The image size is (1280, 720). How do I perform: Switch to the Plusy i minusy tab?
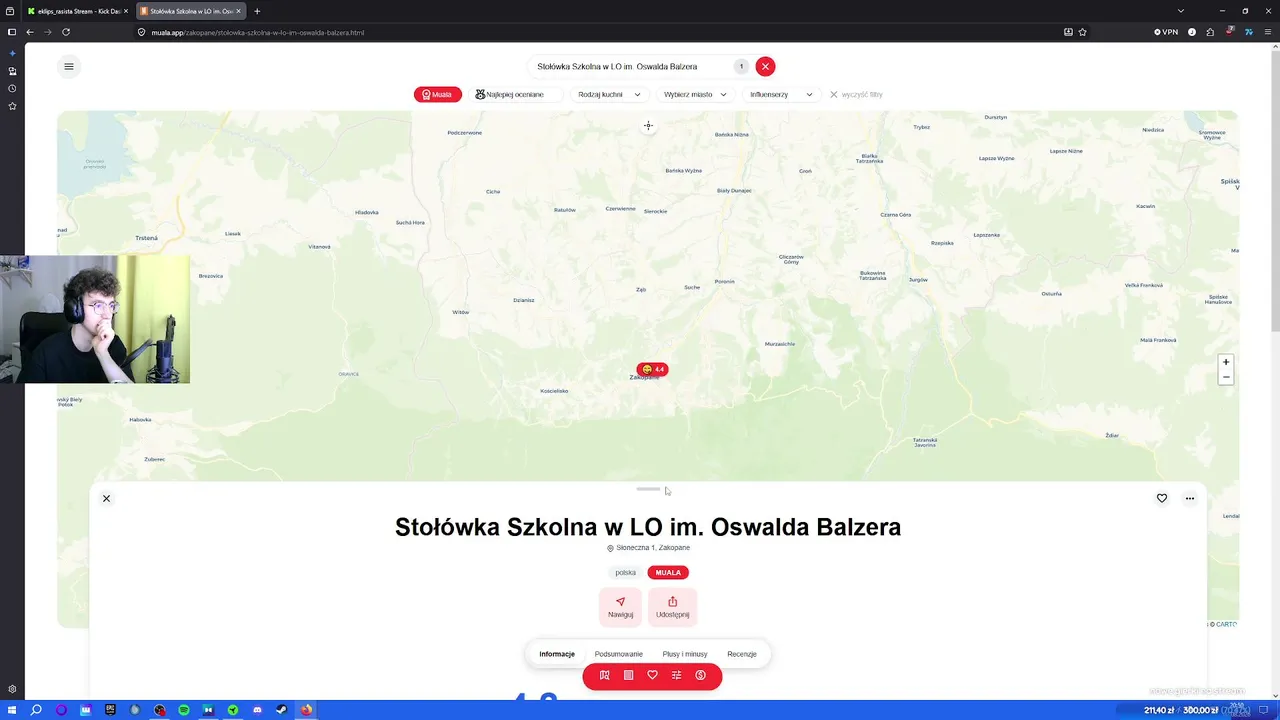[685, 654]
